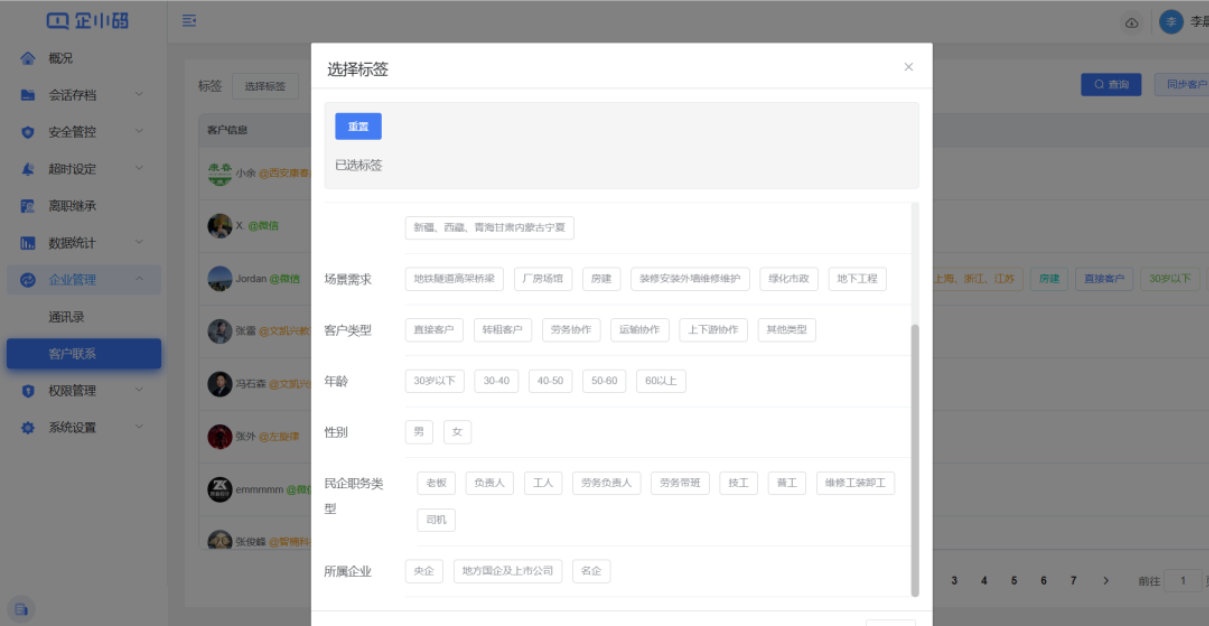Image resolution: width=1209 pixels, height=626 pixels.
Task: Select the 40-50 age tag
Action: tap(551, 381)
